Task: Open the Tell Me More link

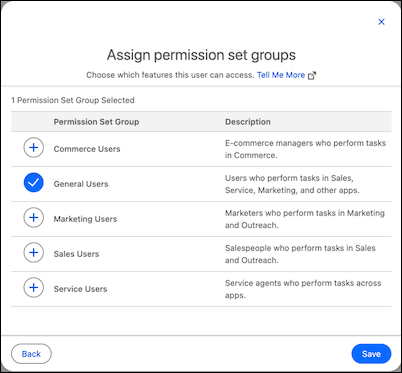Action: click(281, 75)
